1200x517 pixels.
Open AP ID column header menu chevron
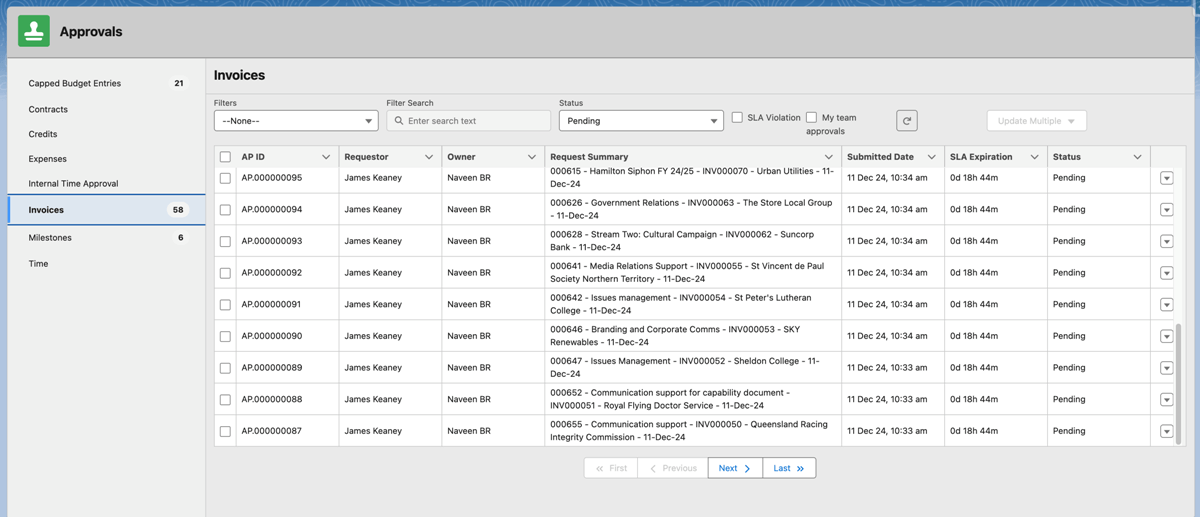[326, 157]
